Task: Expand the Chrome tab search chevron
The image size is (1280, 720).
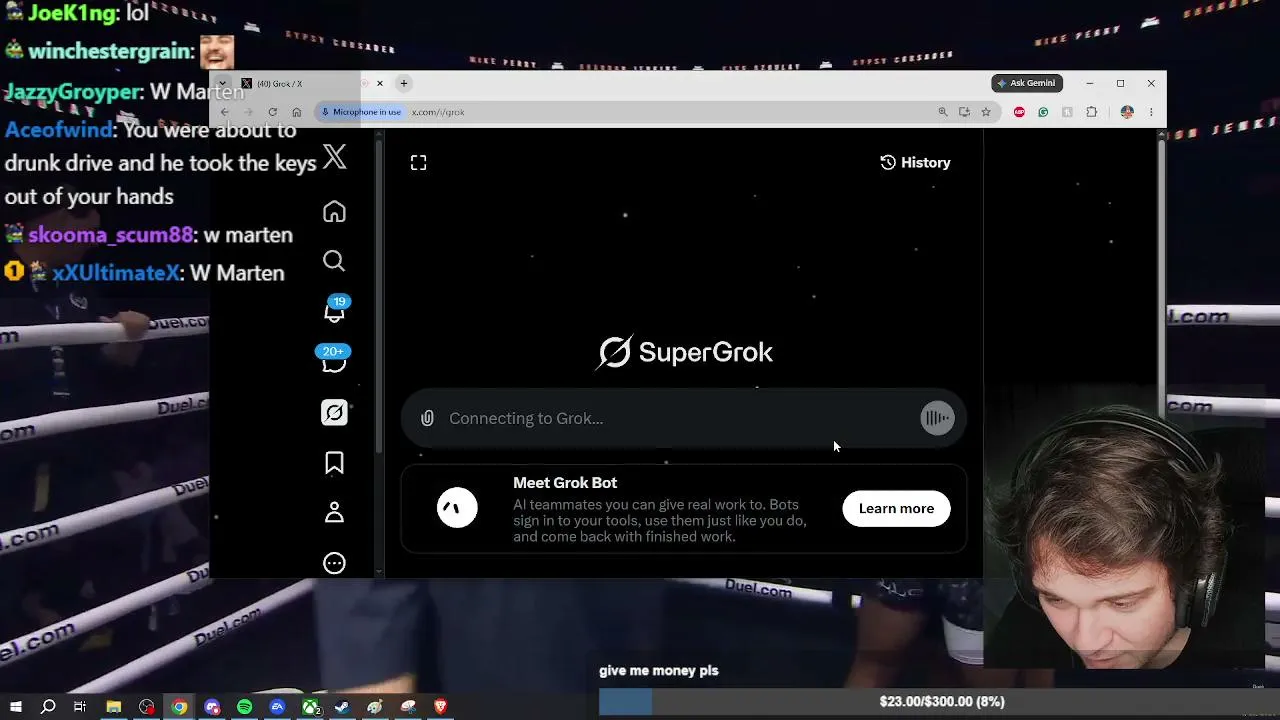Action: tap(223, 83)
